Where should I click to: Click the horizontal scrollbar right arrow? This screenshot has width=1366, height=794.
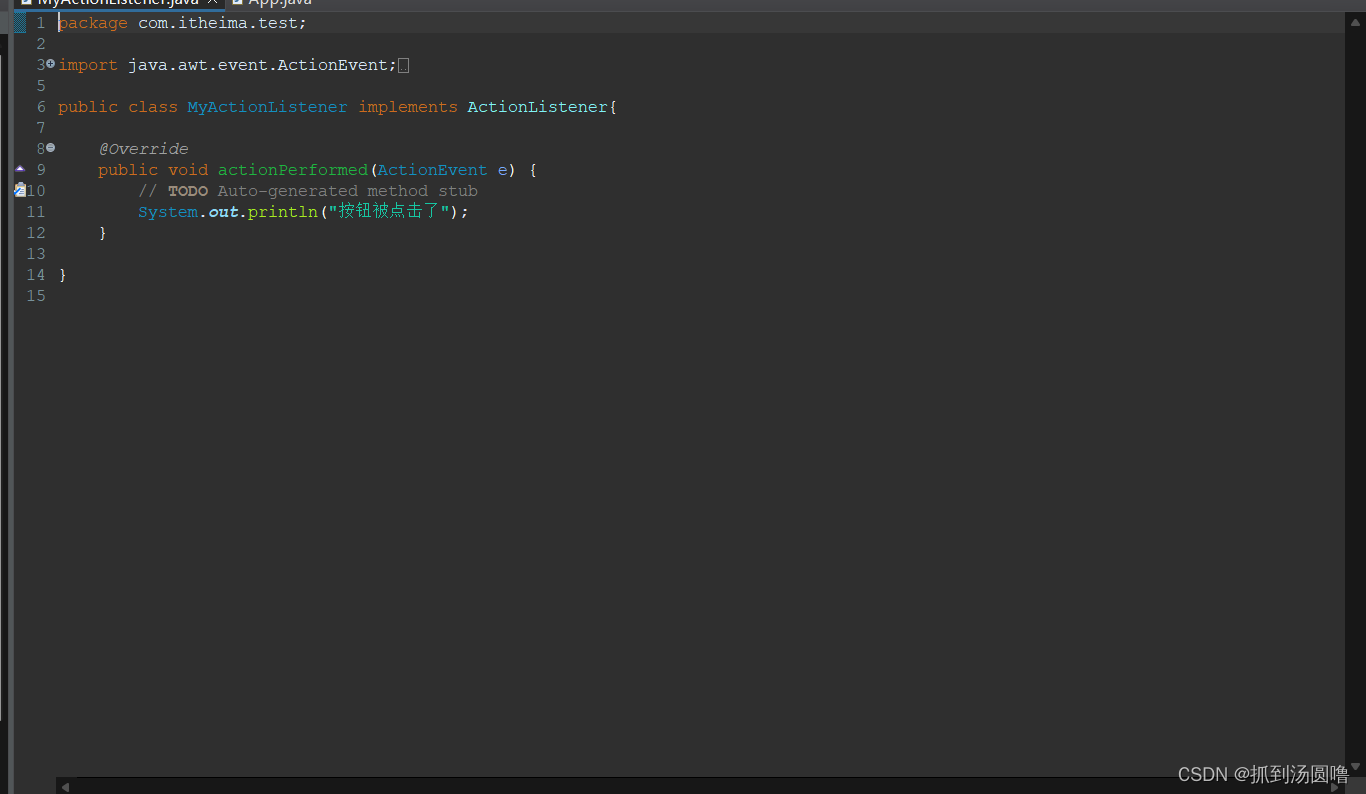click(x=1335, y=787)
